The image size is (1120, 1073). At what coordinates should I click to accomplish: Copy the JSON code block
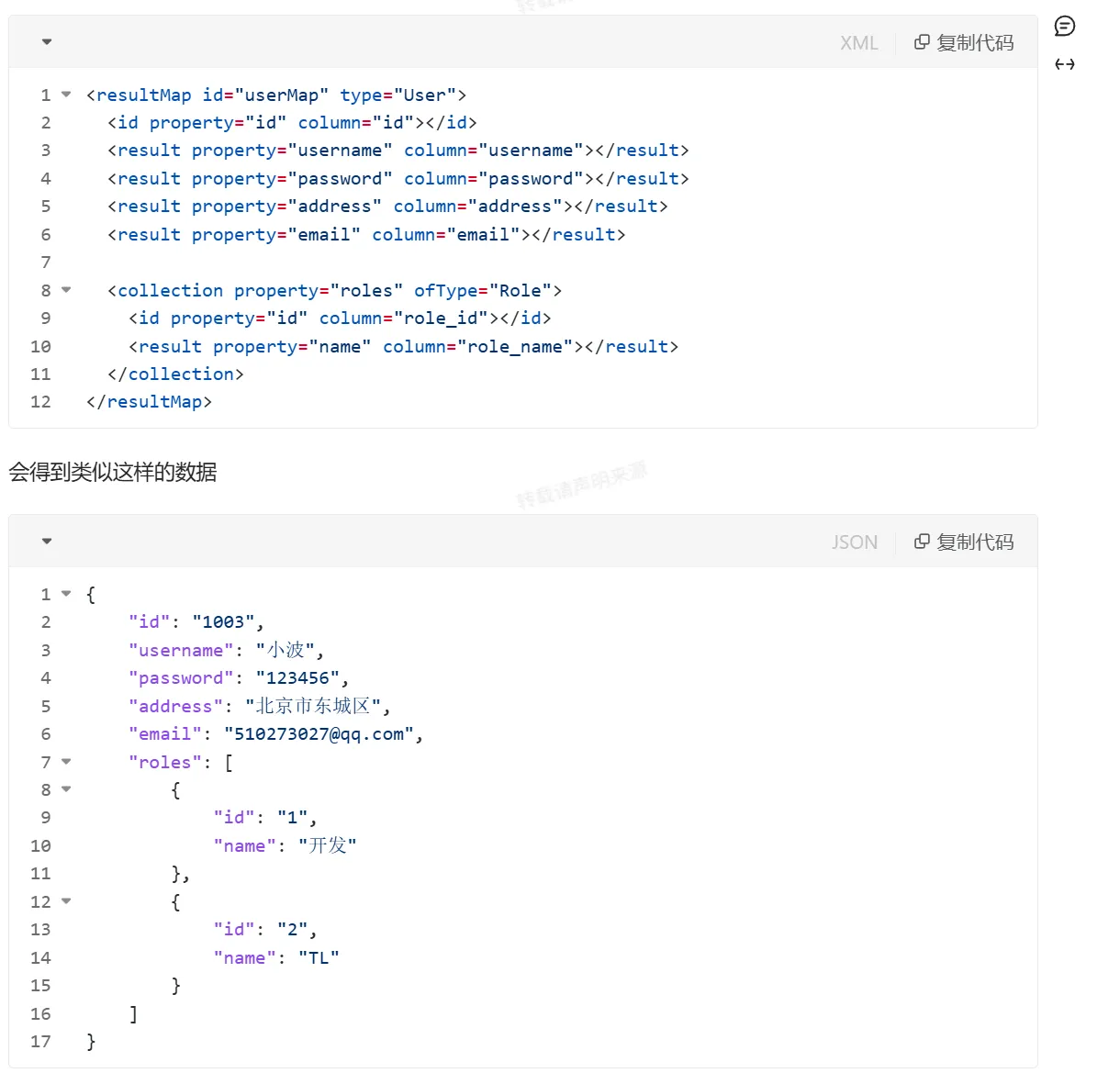[964, 542]
